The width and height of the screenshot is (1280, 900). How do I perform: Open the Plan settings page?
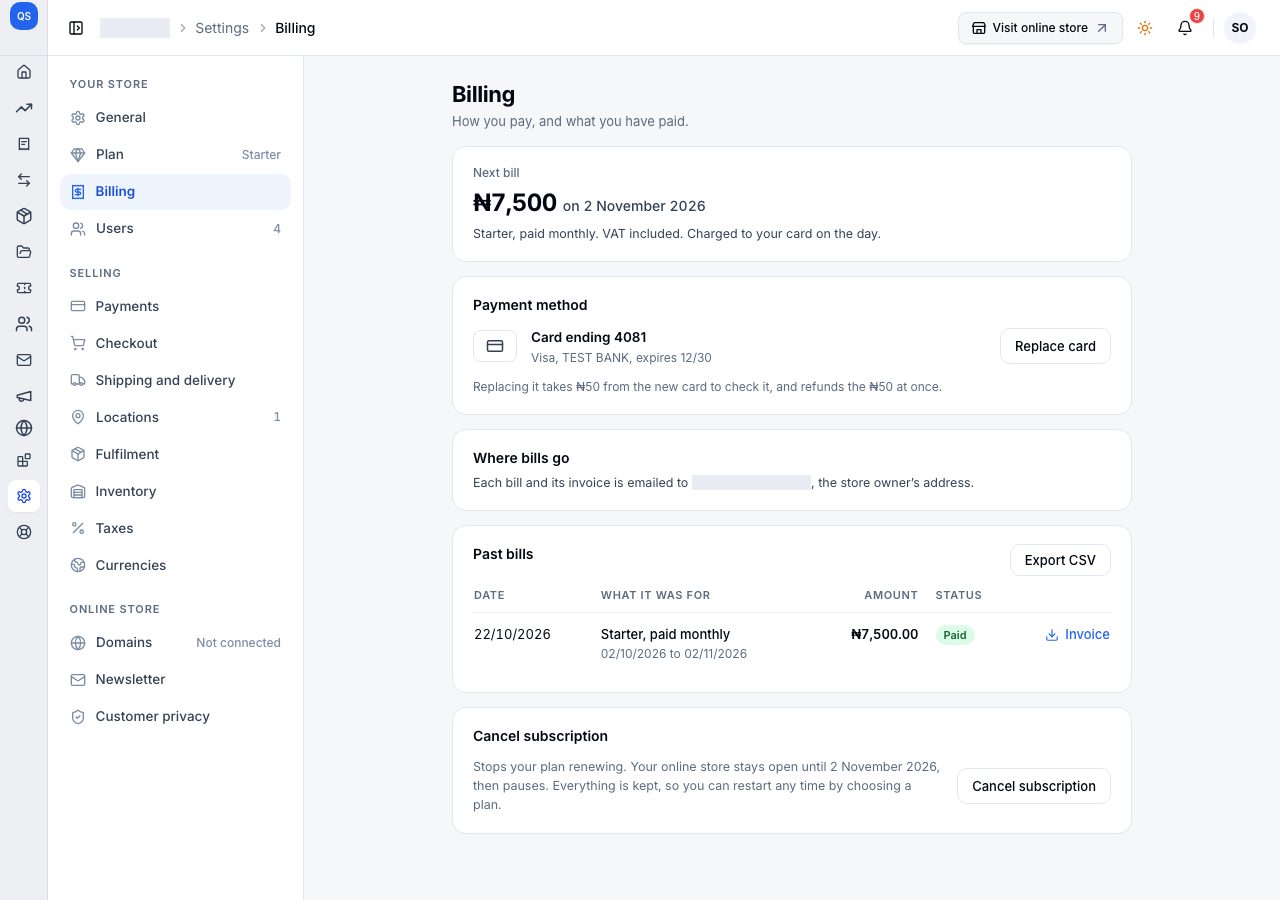(175, 155)
